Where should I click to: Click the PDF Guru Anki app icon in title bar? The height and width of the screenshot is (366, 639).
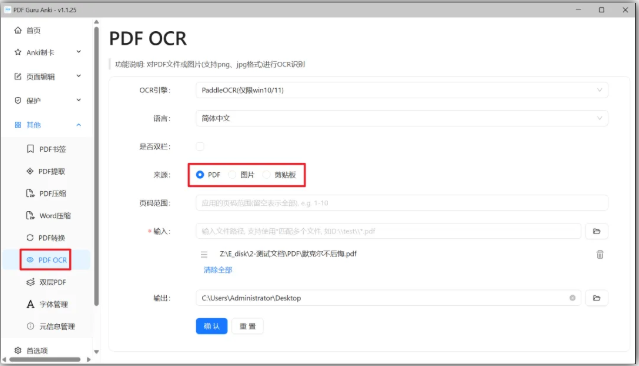click(x=7, y=10)
